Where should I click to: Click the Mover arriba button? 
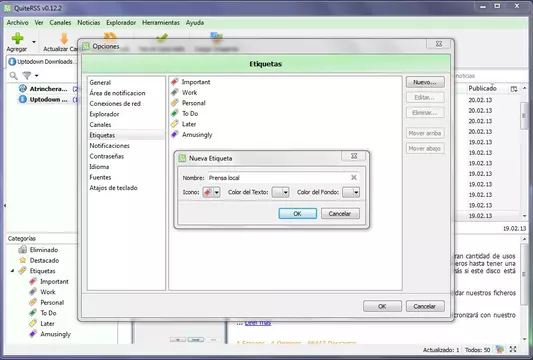425,133
